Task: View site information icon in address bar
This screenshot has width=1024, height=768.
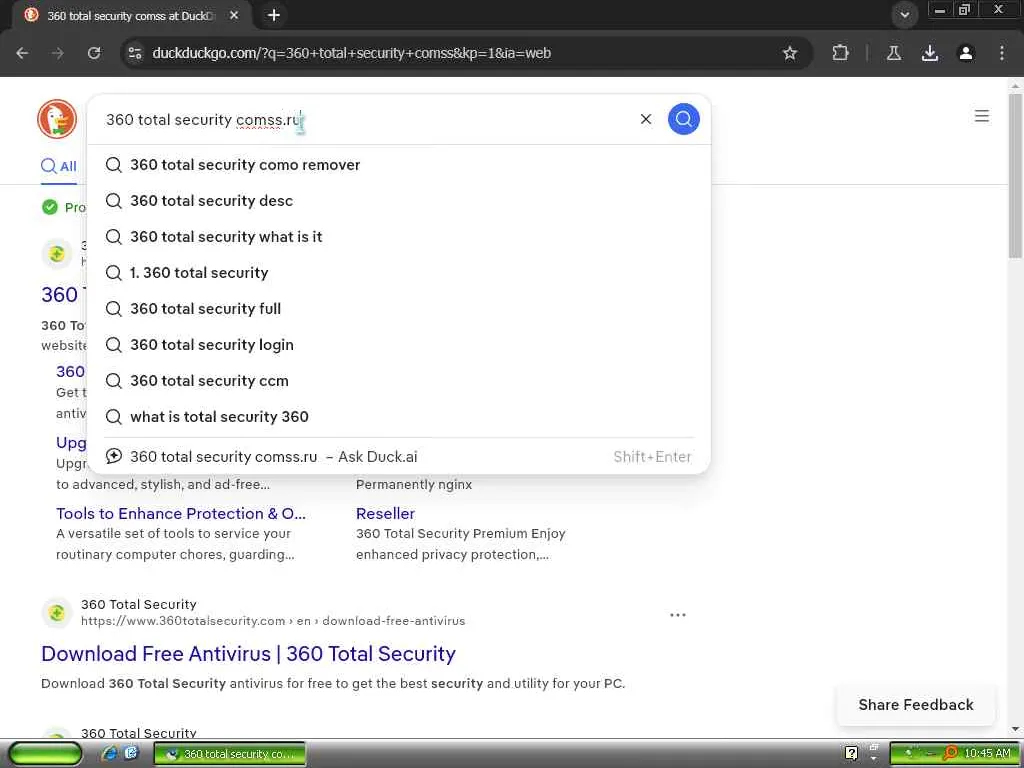Action: [x=135, y=53]
